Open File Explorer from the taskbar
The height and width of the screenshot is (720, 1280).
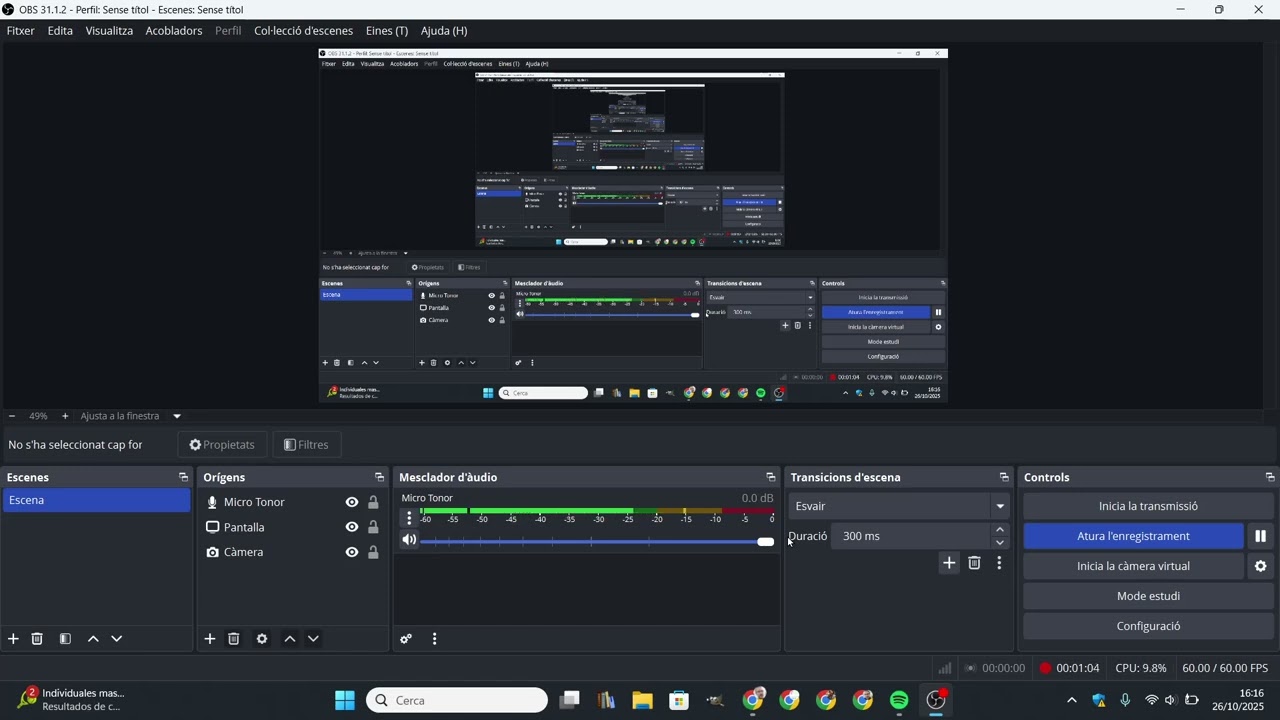(642, 700)
